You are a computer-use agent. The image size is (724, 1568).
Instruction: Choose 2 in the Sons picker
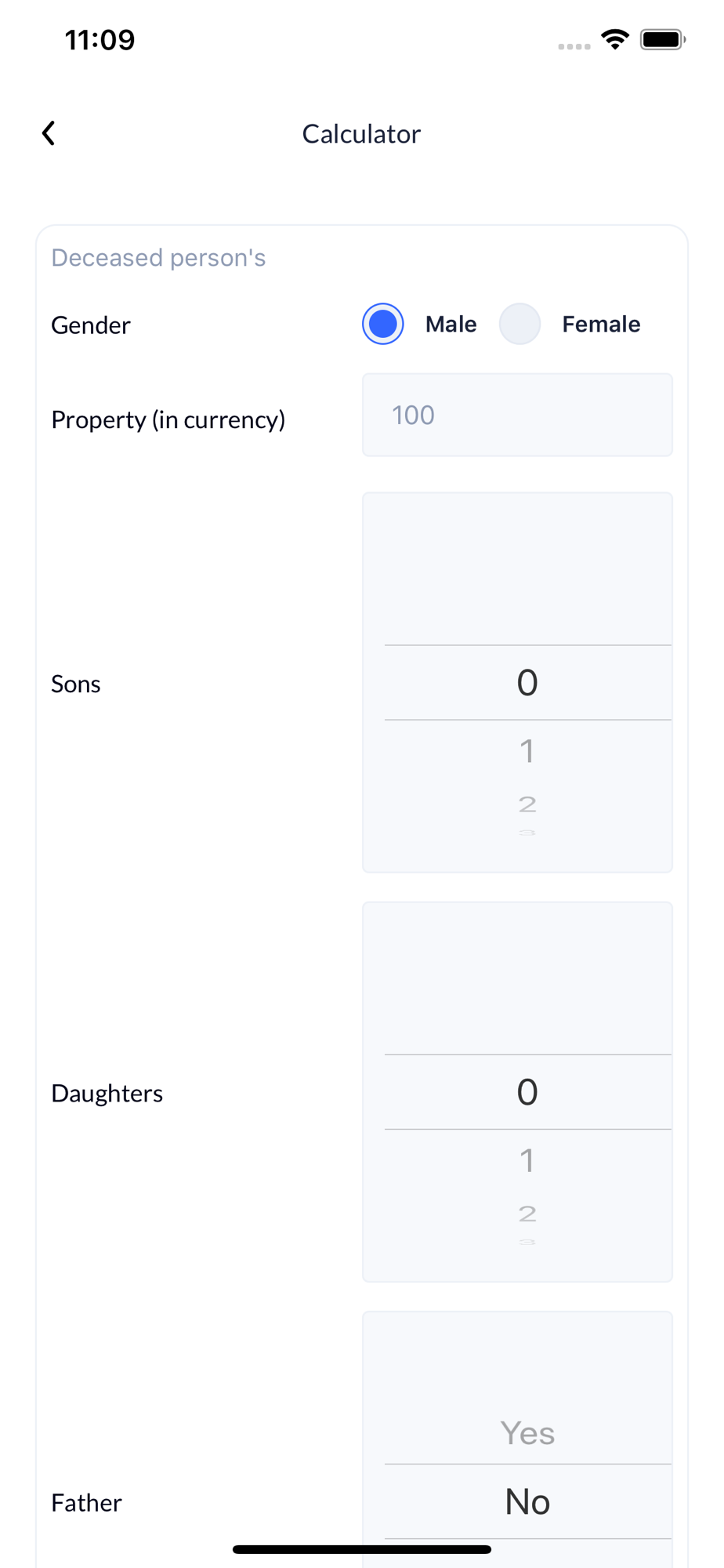[527, 804]
